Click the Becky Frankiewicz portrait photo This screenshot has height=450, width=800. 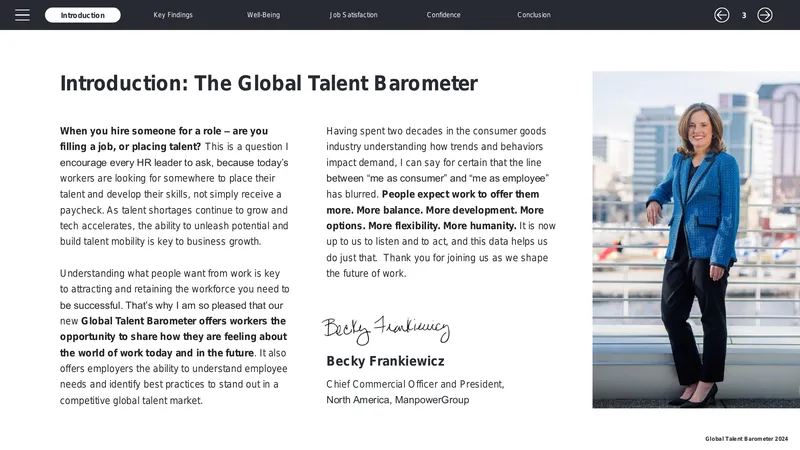(696, 239)
